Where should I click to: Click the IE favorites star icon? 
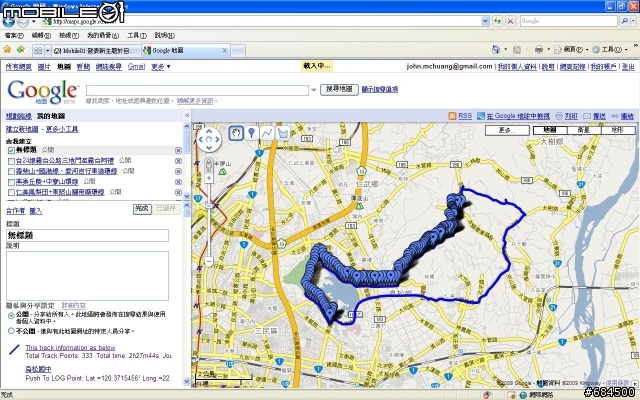pos(7,50)
